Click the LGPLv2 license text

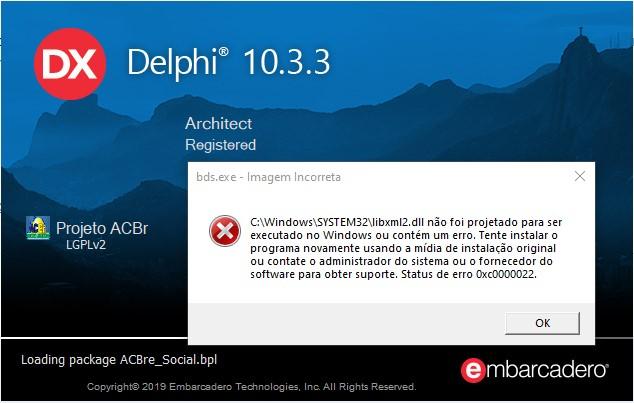coord(86,245)
